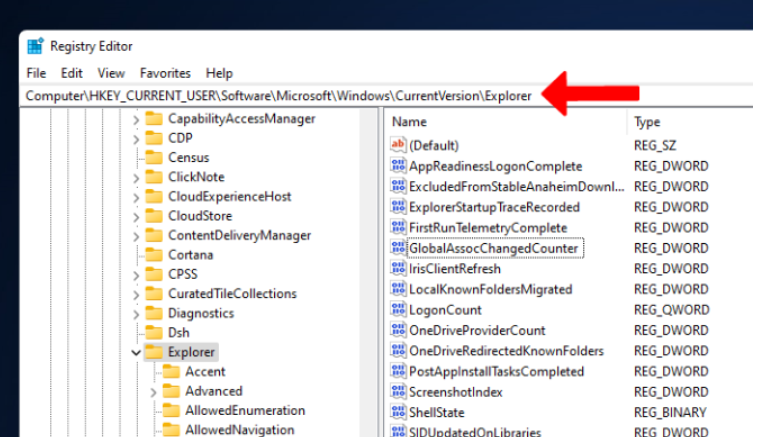
Task: Click the registry path address bar
Action: click(x=386, y=95)
